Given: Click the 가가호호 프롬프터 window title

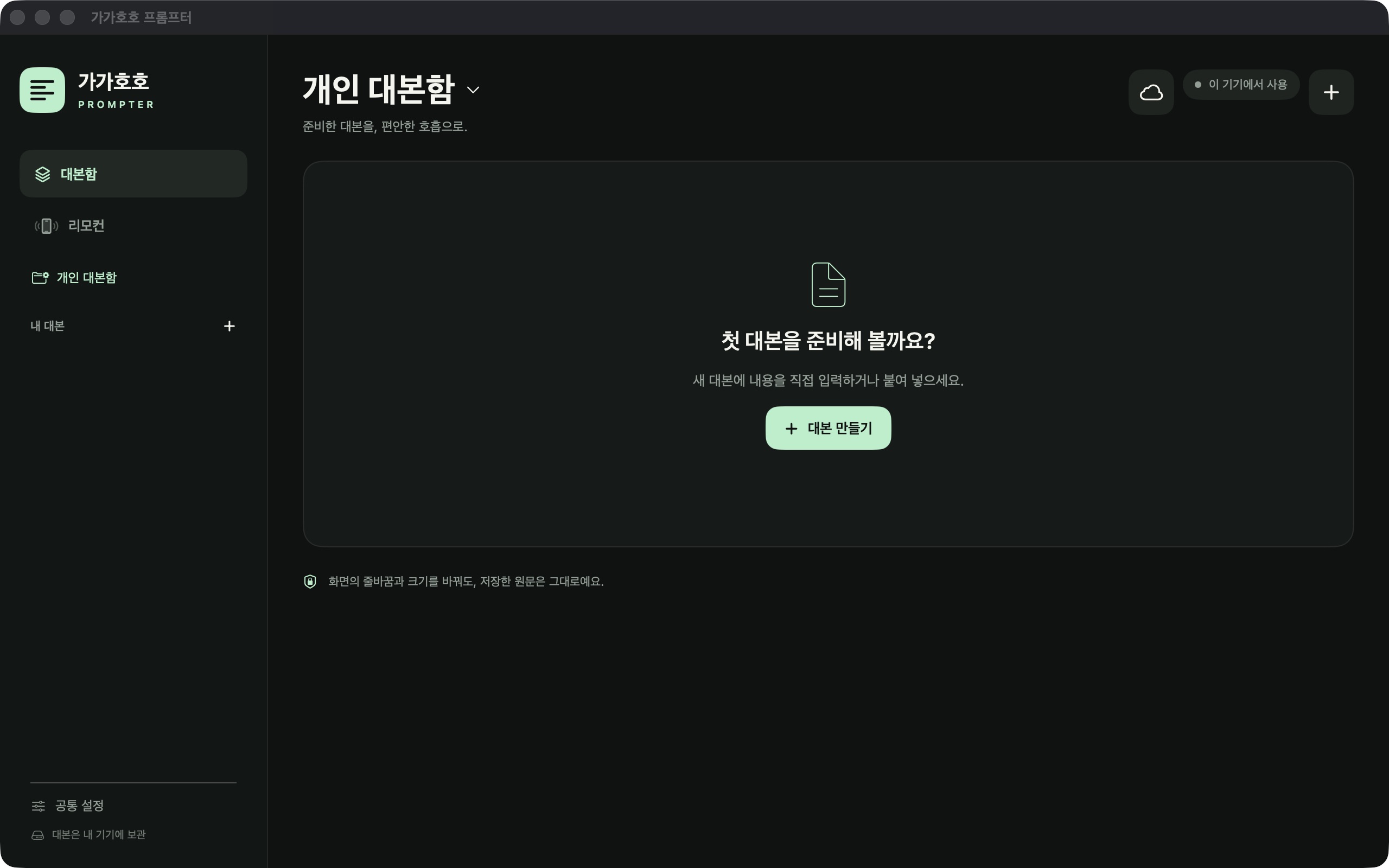Looking at the screenshot, I should coord(141,17).
